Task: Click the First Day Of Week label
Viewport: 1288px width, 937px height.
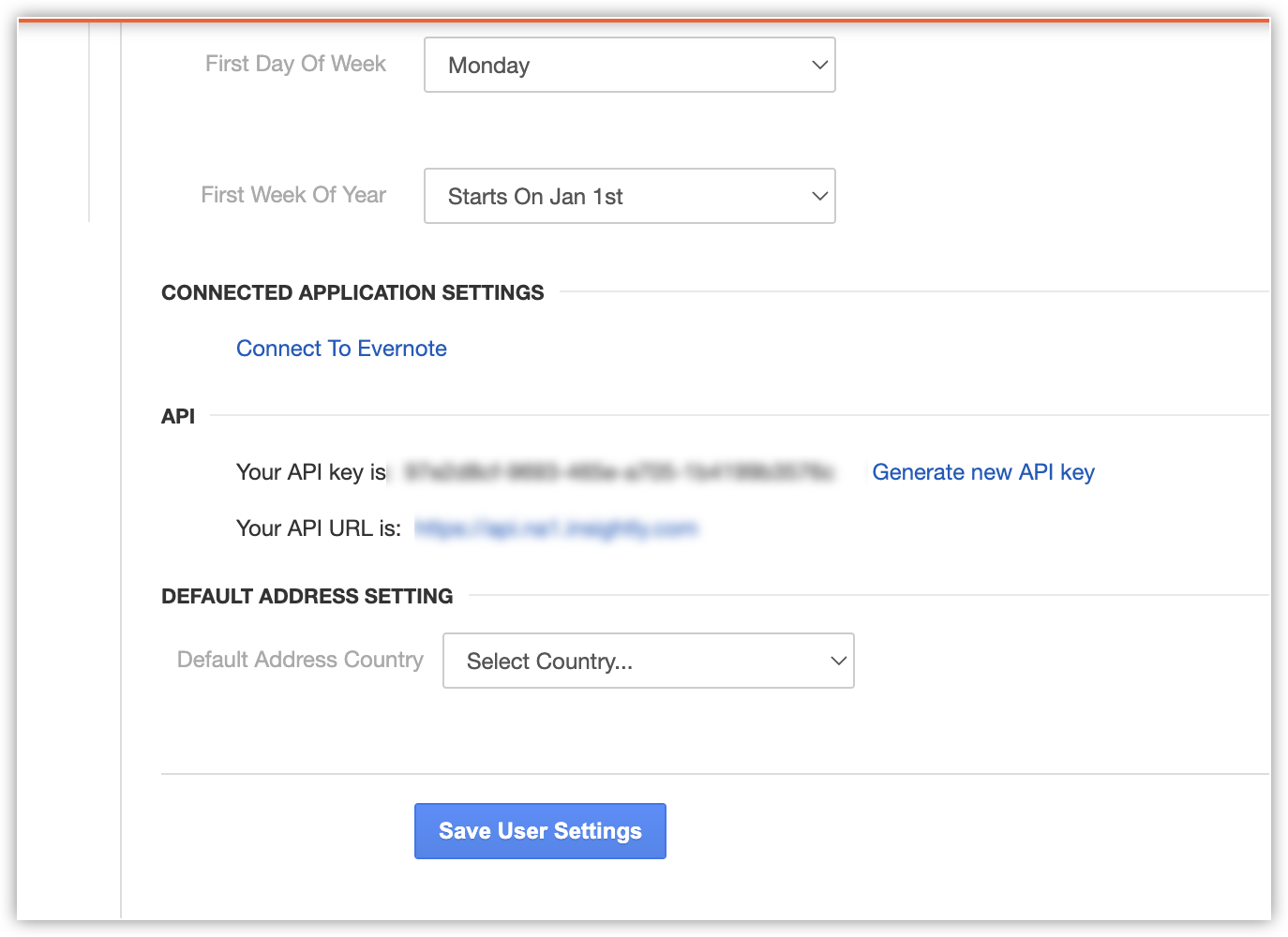Action: (295, 64)
